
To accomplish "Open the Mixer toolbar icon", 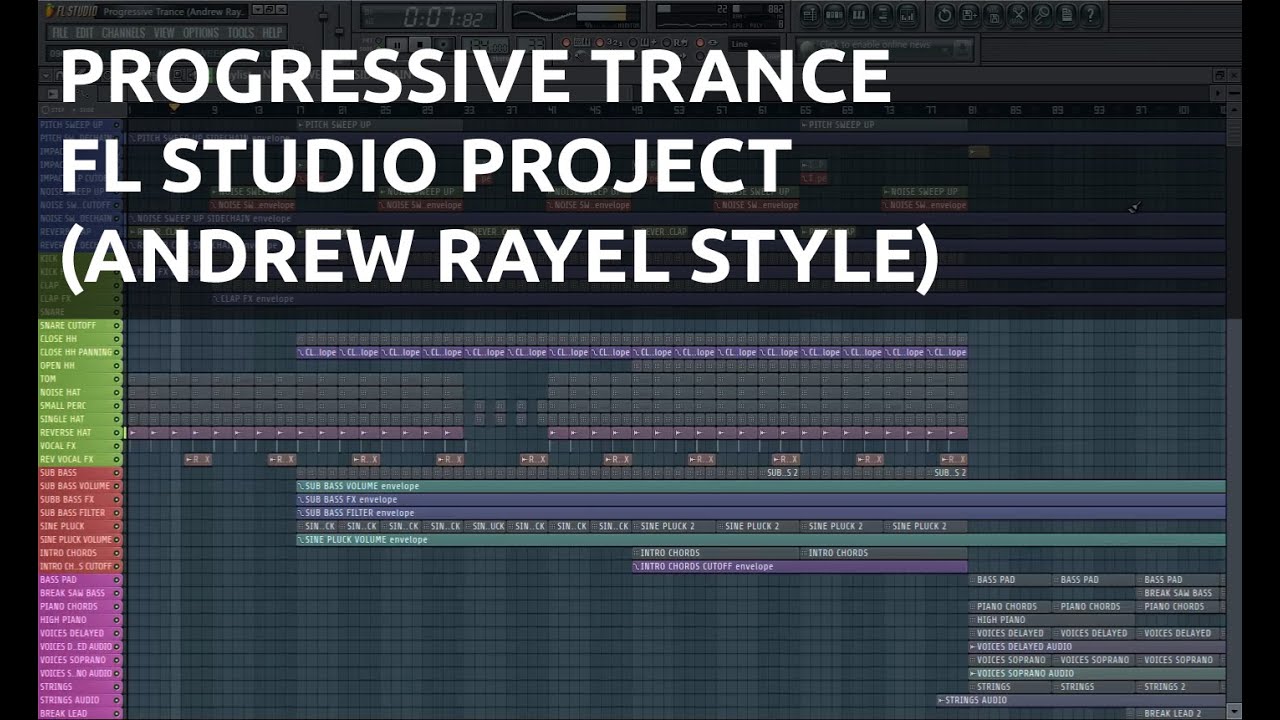I will [909, 15].
